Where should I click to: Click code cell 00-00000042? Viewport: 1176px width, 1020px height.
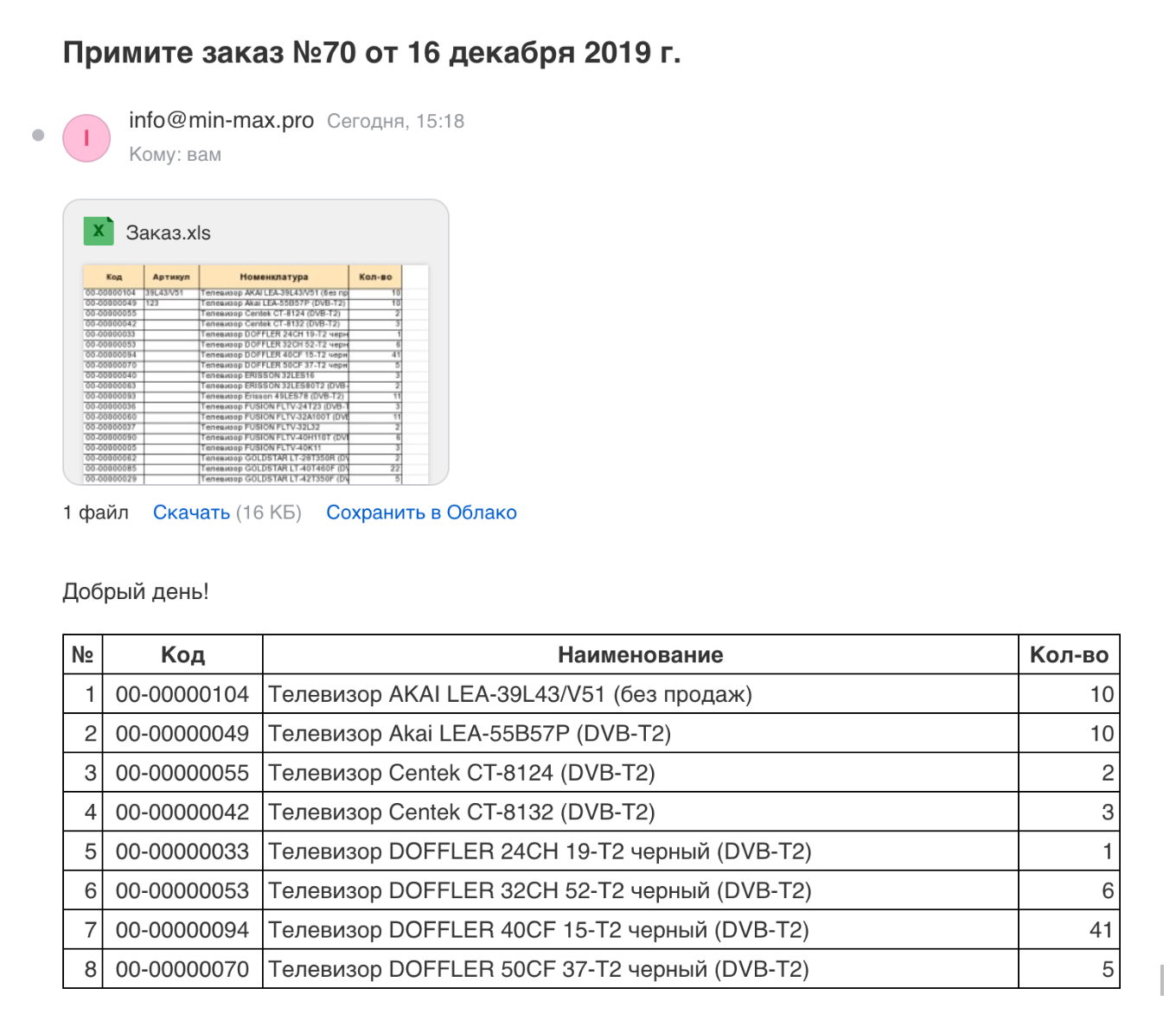(x=182, y=812)
